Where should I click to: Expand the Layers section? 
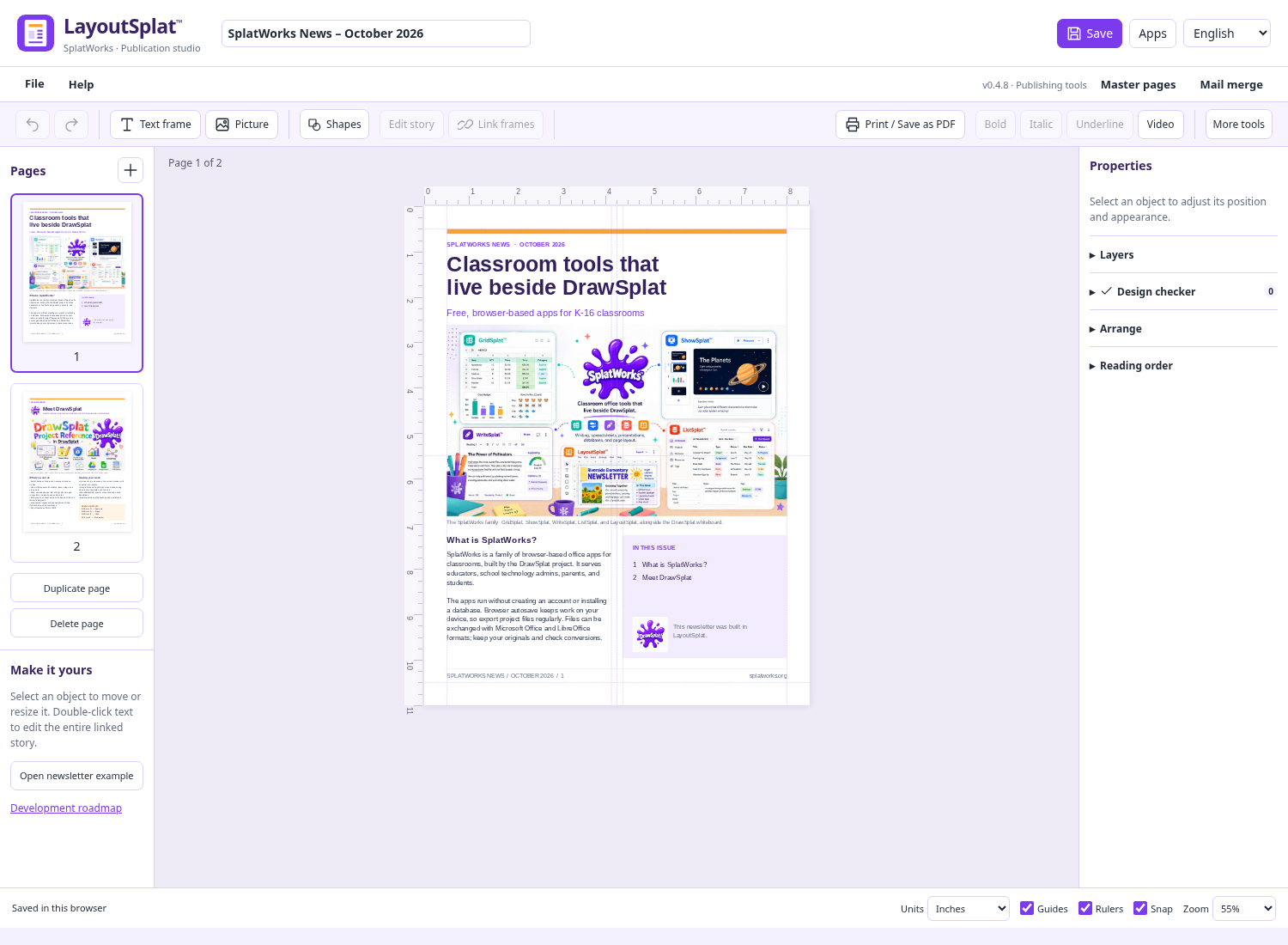(1183, 255)
